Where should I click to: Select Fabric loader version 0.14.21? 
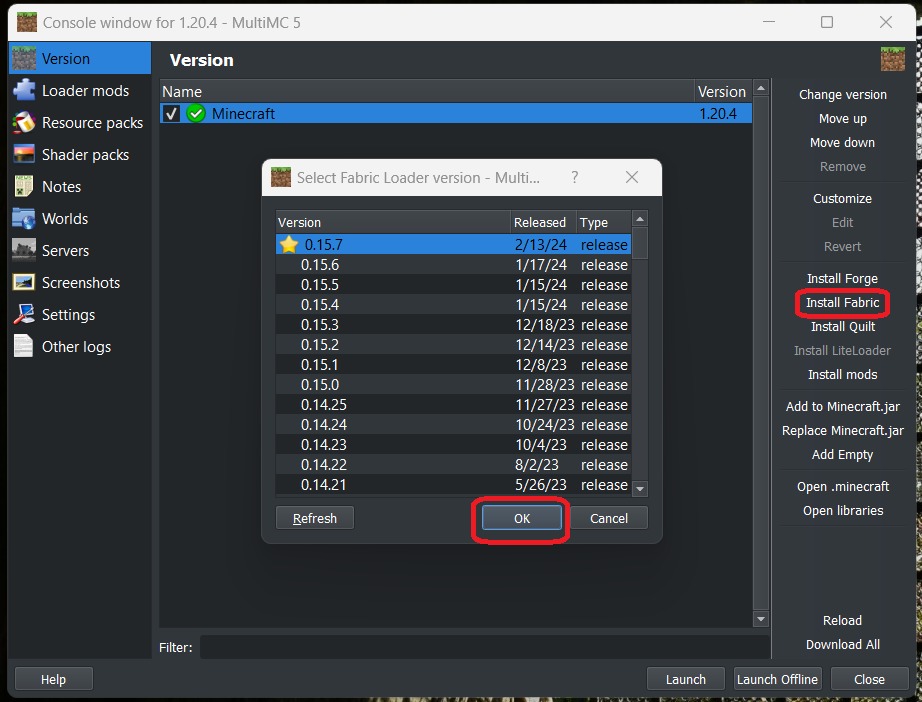pyautogui.click(x=453, y=484)
